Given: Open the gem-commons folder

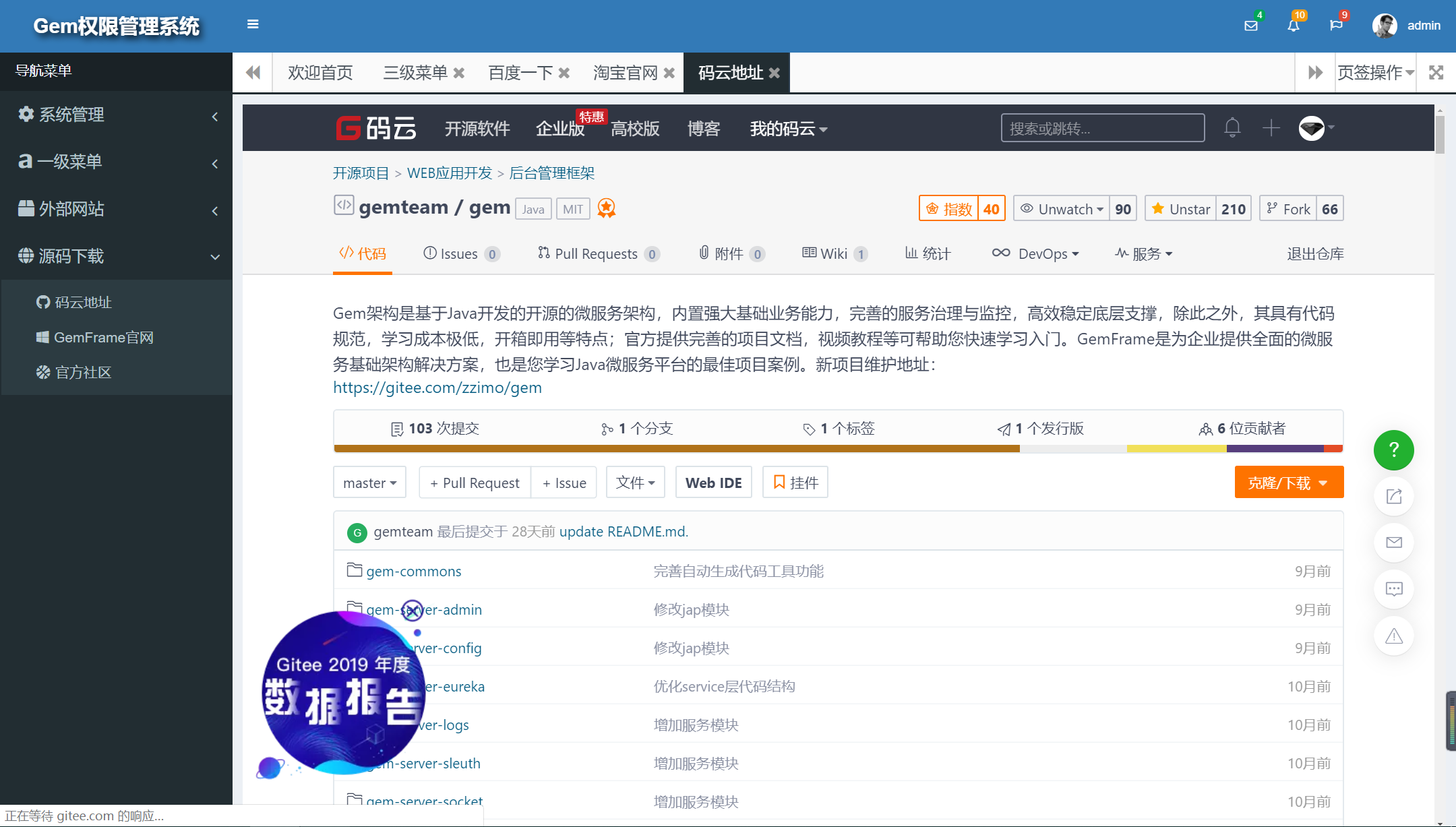Looking at the screenshot, I should [413, 571].
